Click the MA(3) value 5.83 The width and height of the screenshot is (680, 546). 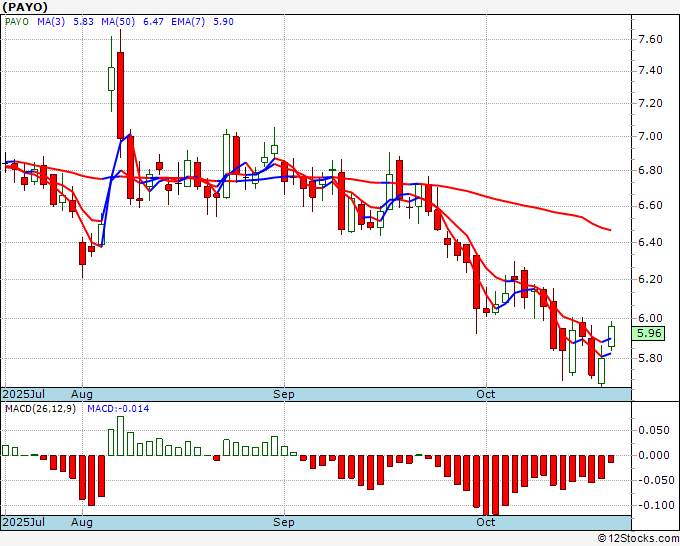[83, 22]
